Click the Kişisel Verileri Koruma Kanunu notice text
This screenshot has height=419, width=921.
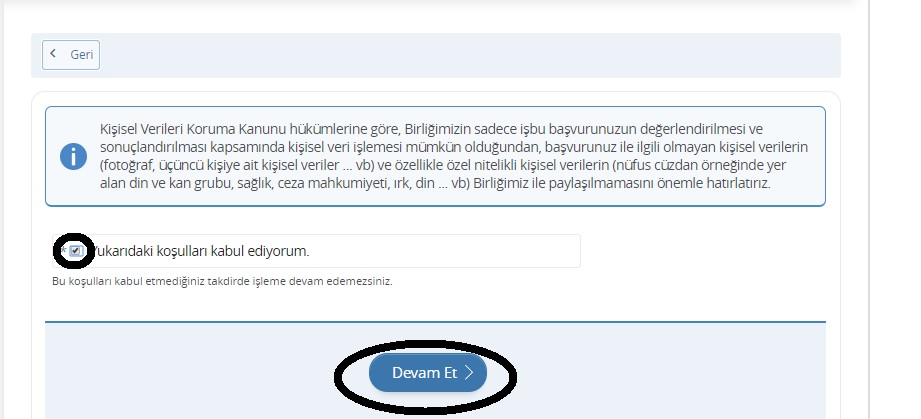tap(453, 156)
